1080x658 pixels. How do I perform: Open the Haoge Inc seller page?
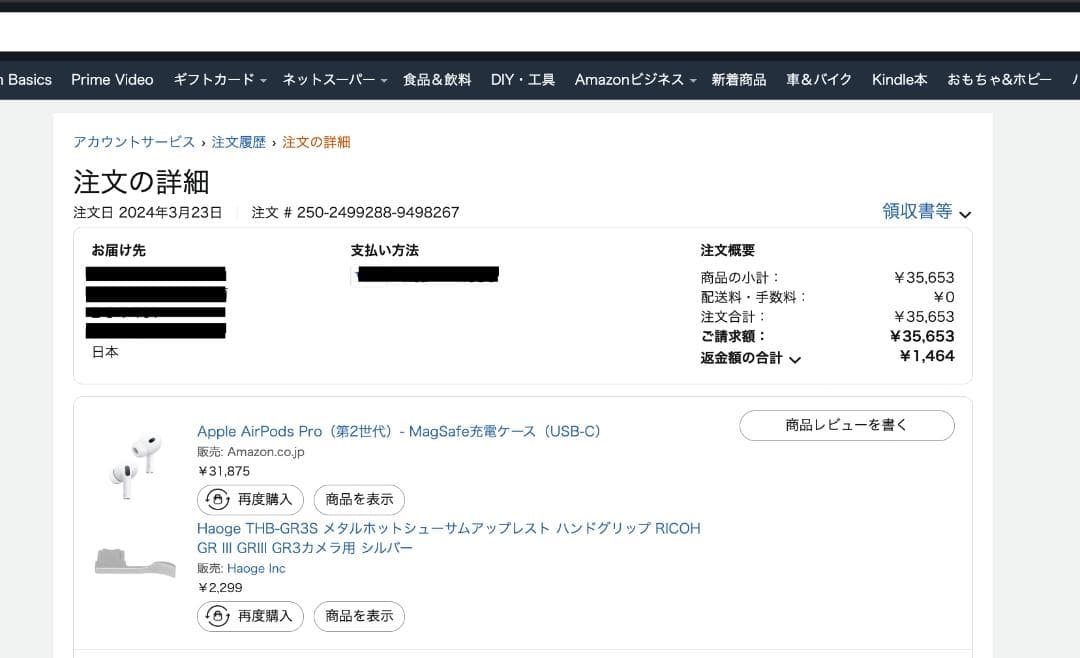[x=256, y=568]
